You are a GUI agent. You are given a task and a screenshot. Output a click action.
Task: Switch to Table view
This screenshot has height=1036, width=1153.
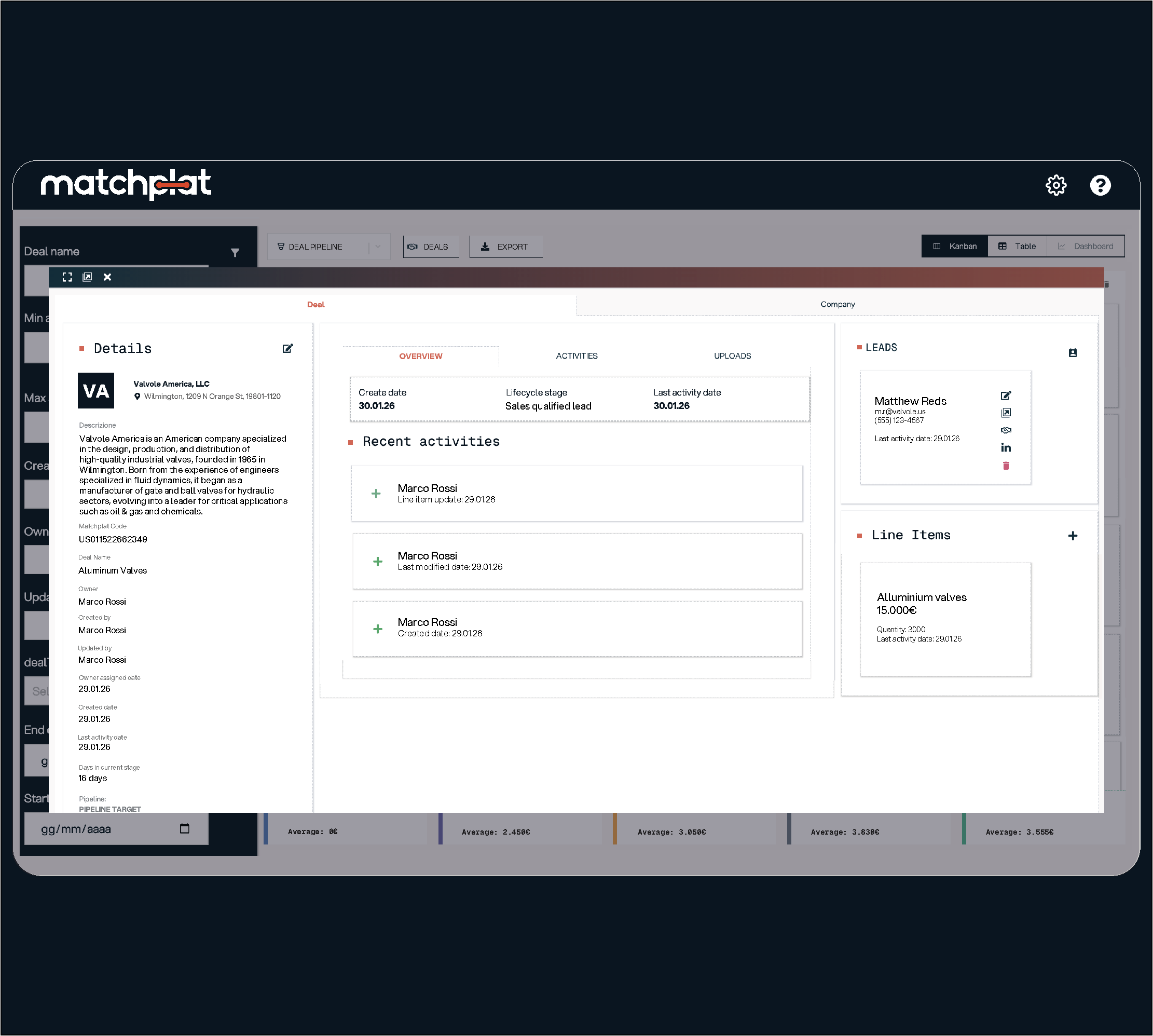pos(1017,247)
